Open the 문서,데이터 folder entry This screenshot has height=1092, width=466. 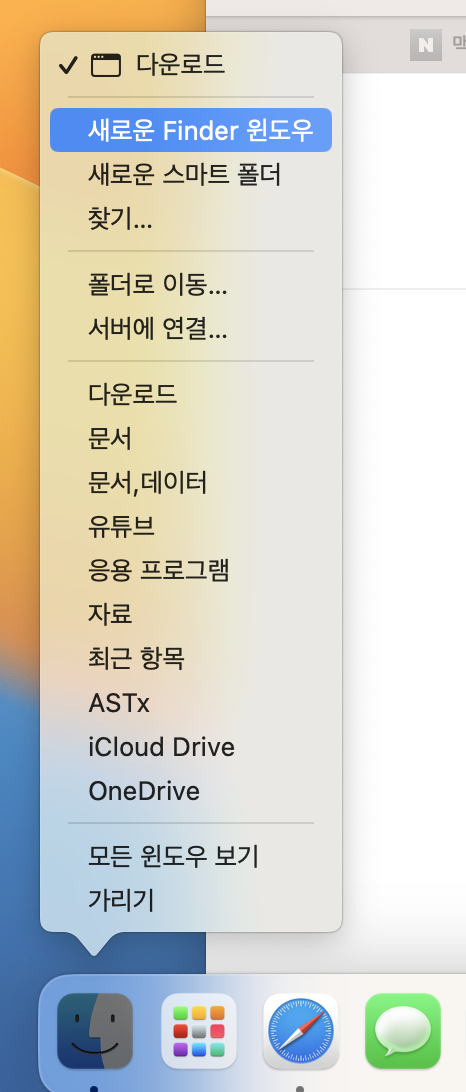click(x=191, y=483)
